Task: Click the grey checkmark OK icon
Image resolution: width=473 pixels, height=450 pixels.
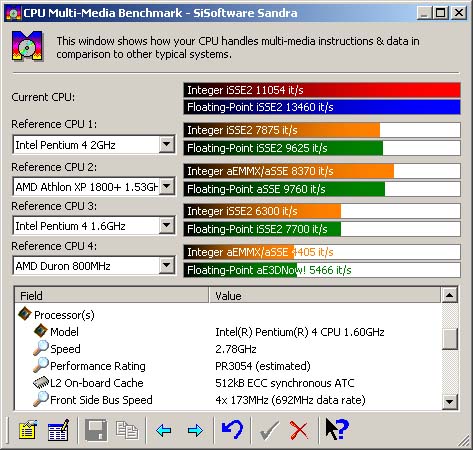Action: tap(269, 430)
